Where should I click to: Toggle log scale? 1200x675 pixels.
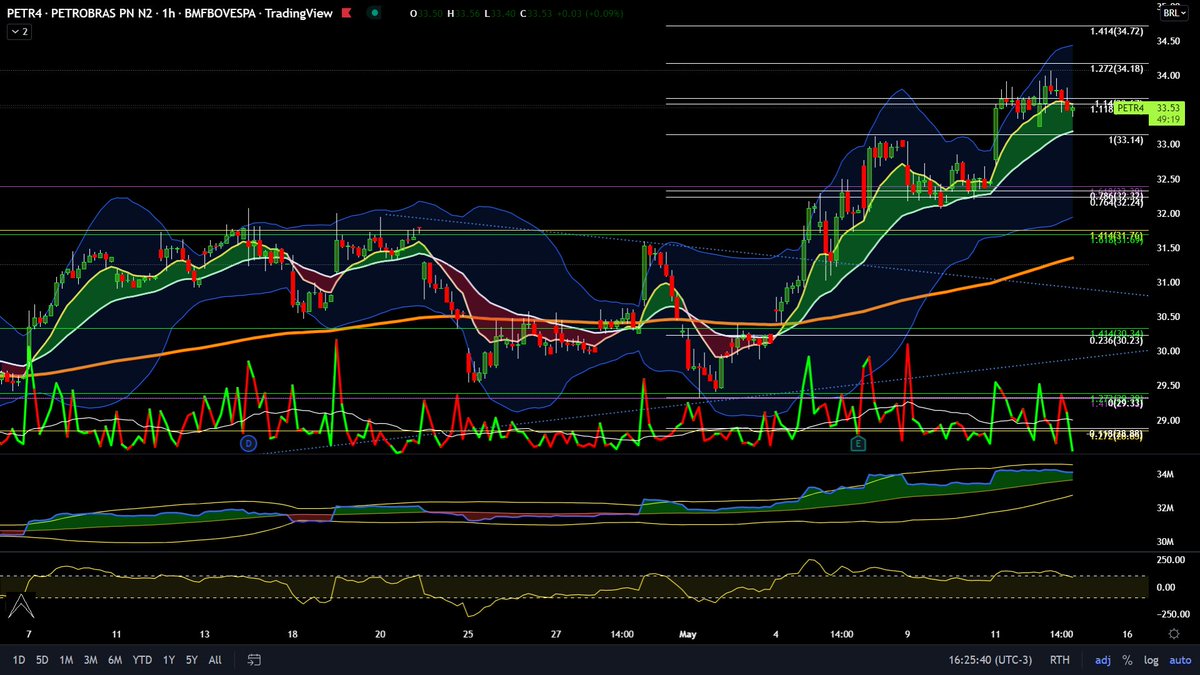(1150, 660)
